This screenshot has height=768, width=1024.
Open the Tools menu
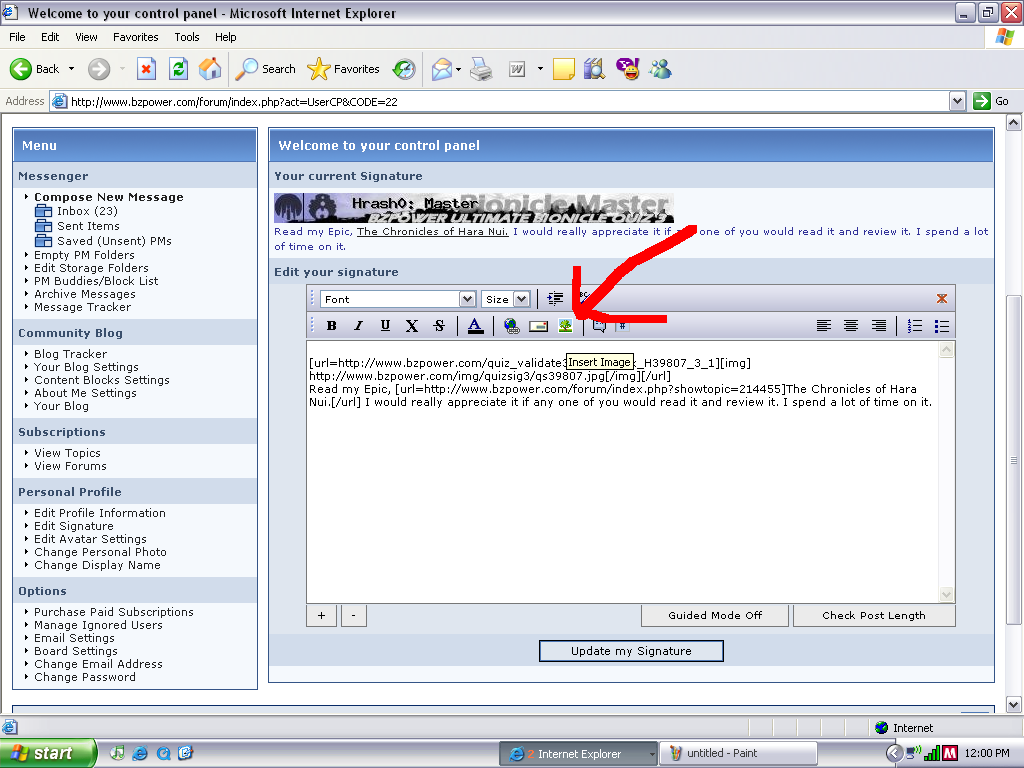click(x=187, y=37)
